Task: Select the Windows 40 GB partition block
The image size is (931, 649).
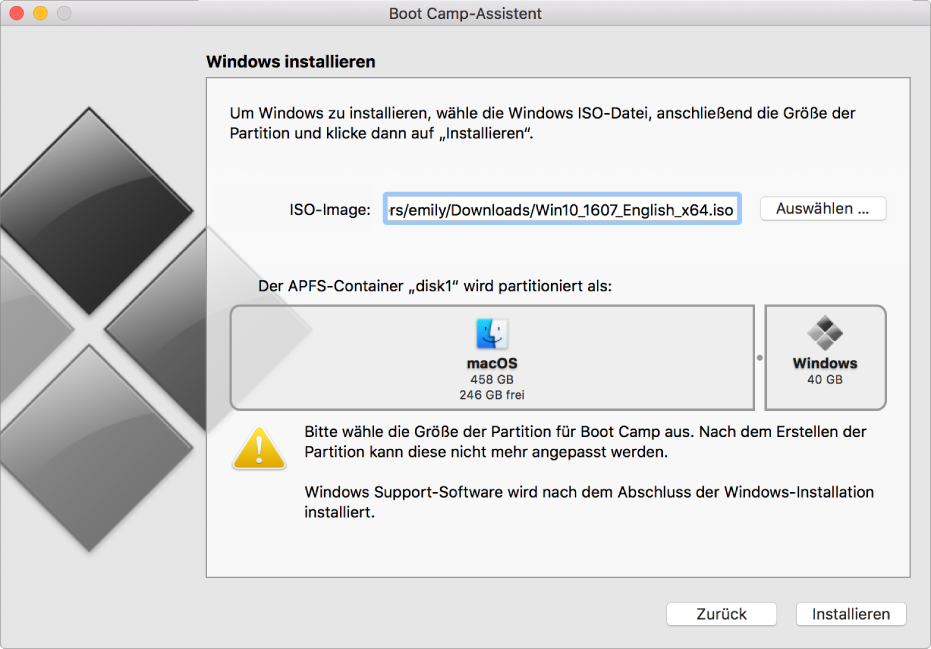Action: (825, 358)
